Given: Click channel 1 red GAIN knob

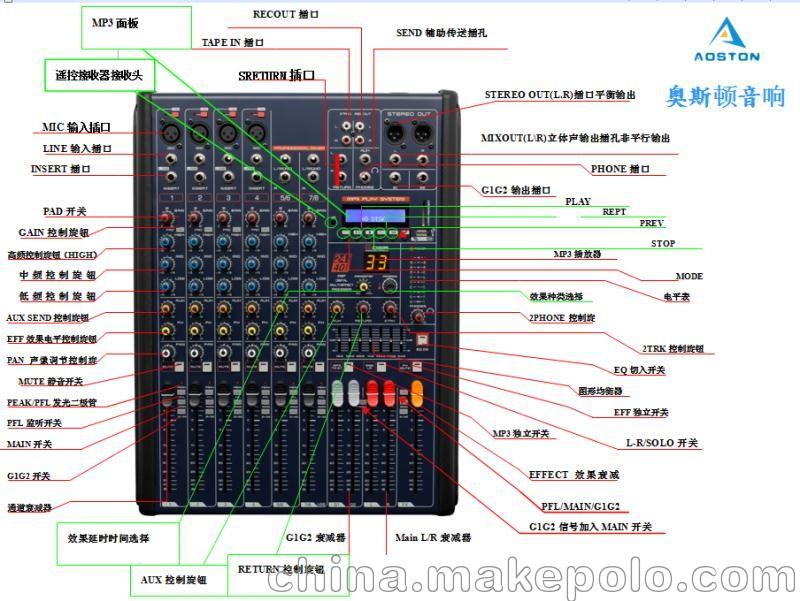Looking at the screenshot, I should click(166, 219).
